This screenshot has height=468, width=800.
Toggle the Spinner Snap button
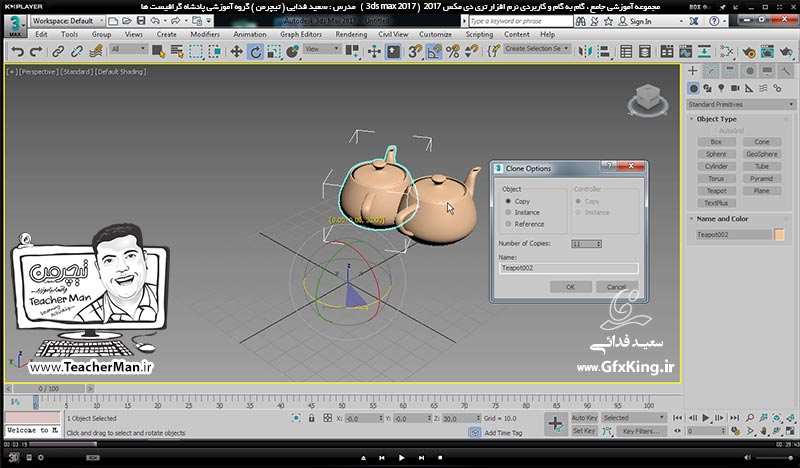coord(472,52)
